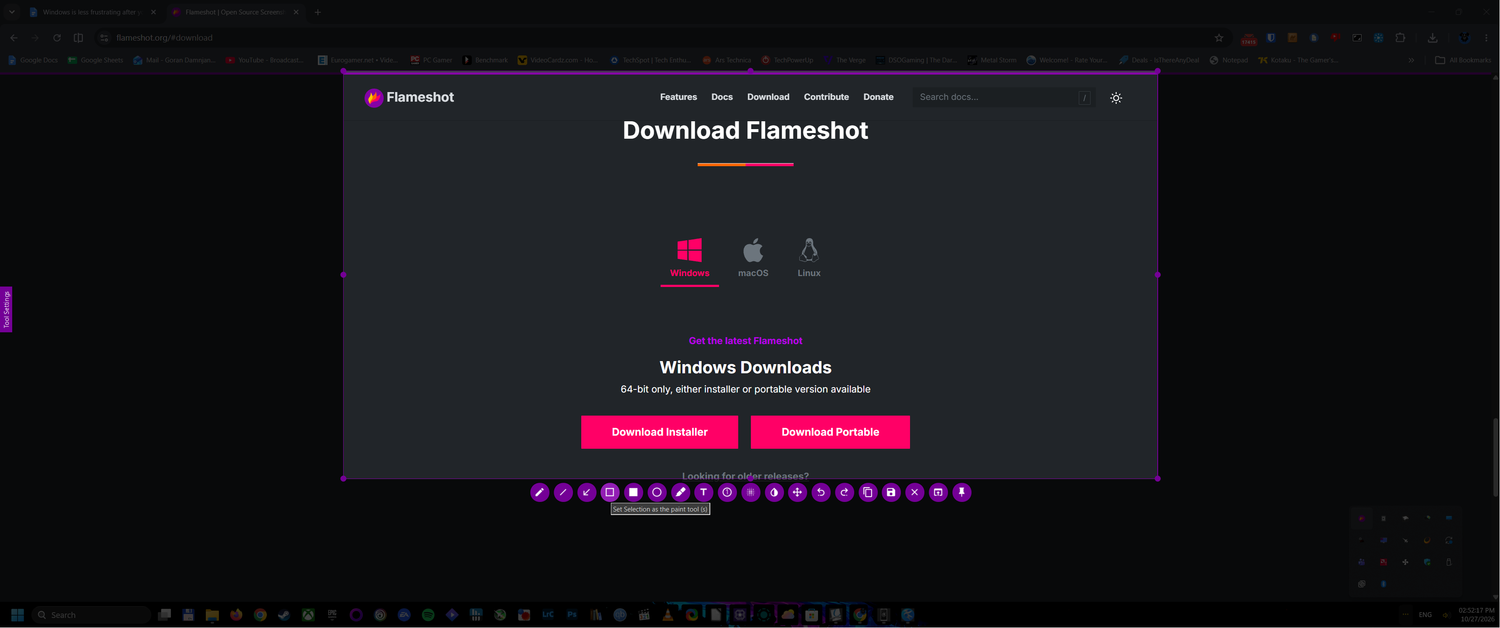The width and height of the screenshot is (1500, 628).
Task: Open the browser tab search dropdown arrow
Action: (x=10, y=12)
